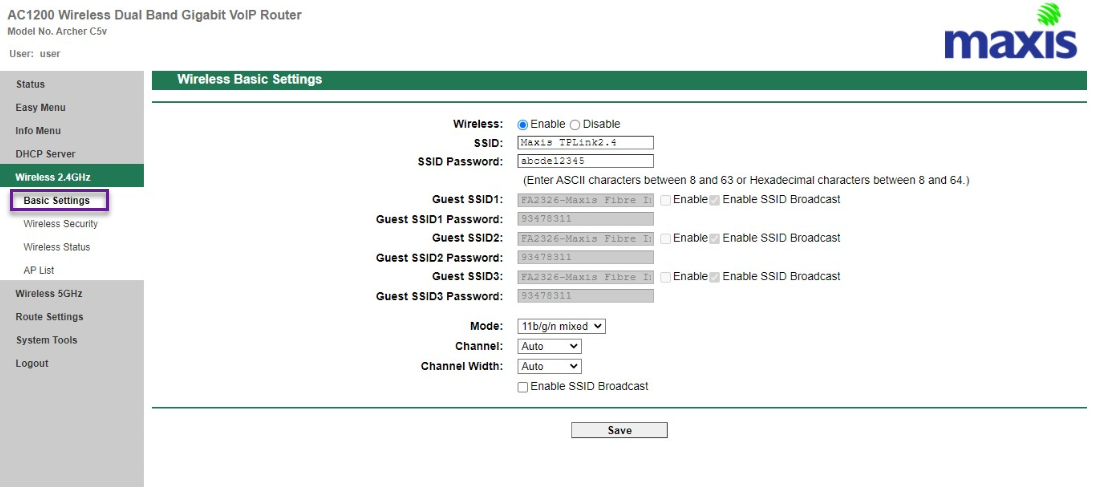1096x487 pixels.
Task: Open Wireless Security submenu
Action: [61, 224]
